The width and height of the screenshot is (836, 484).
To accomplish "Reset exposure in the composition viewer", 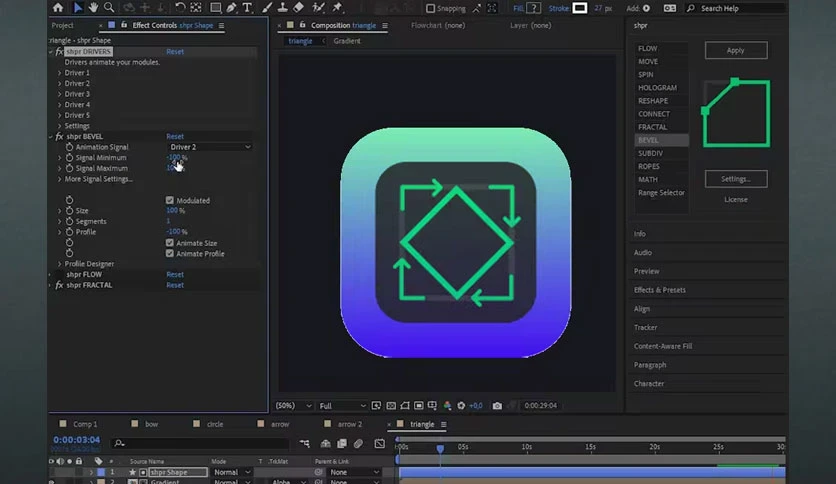I will (461, 406).
